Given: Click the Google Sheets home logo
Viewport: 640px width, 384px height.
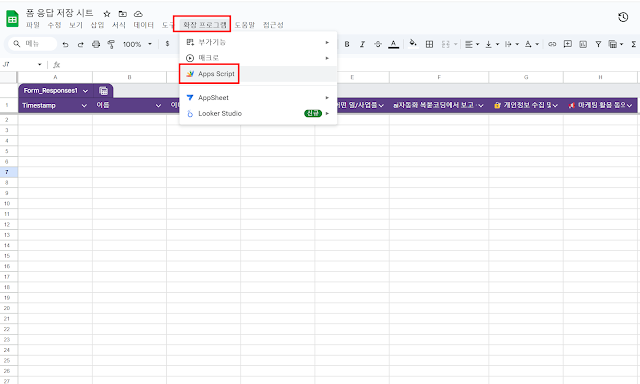Looking at the screenshot, I should (12, 19).
